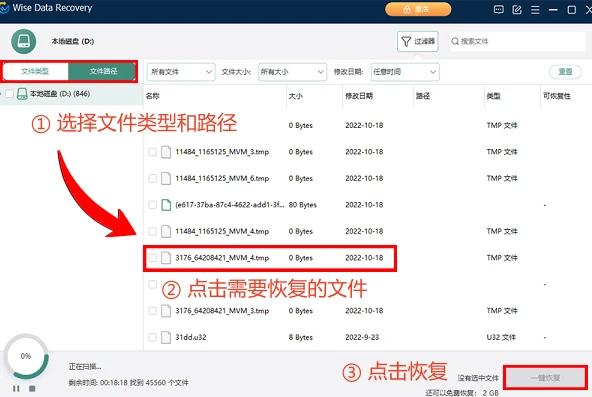Tick the checkbox for local disk (D:) (846)
The image size is (592, 397).
pos(10,94)
